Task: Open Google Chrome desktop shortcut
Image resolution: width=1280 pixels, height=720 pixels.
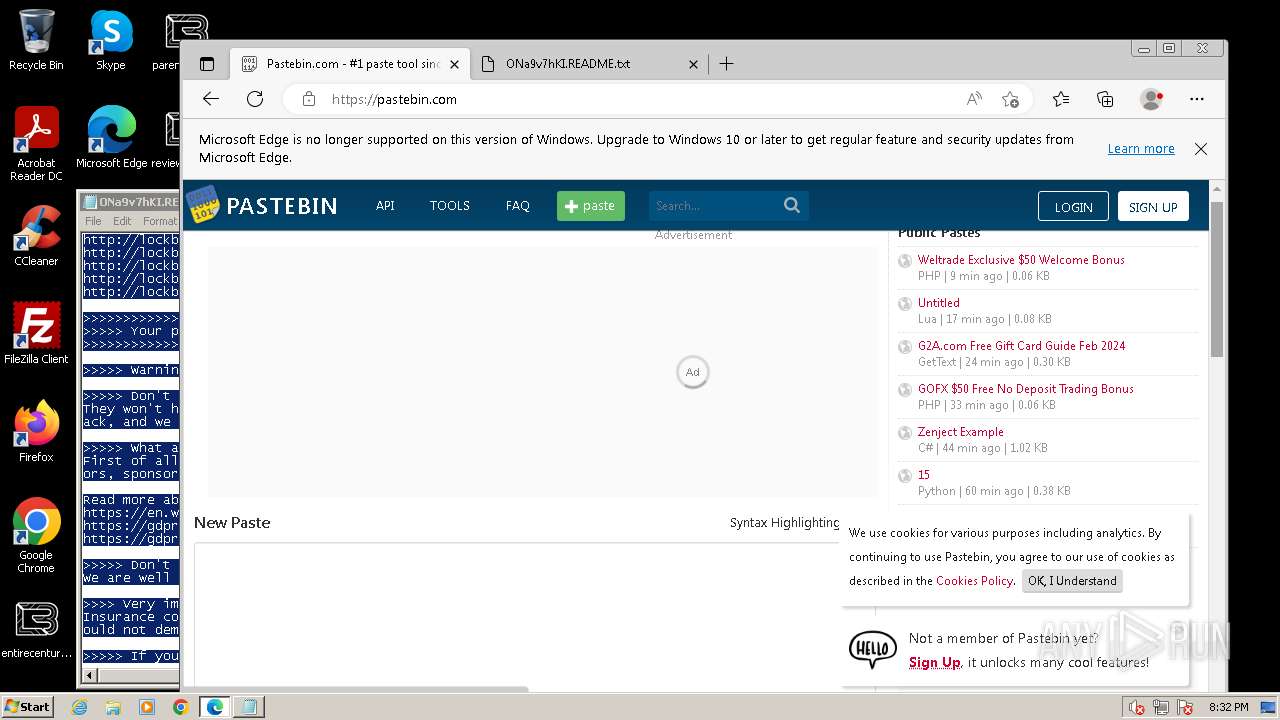Action: (36, 535)
